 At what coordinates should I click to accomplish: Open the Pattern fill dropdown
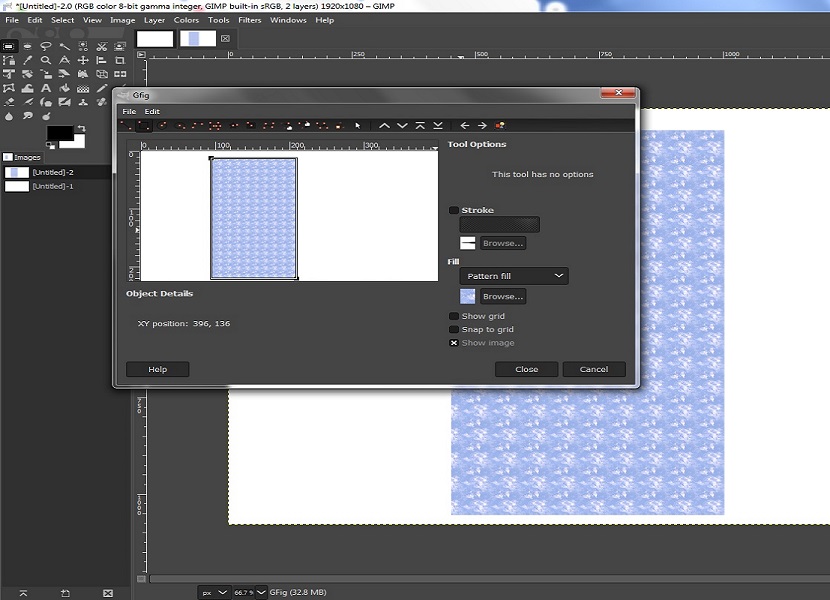(x=514, y=276)
